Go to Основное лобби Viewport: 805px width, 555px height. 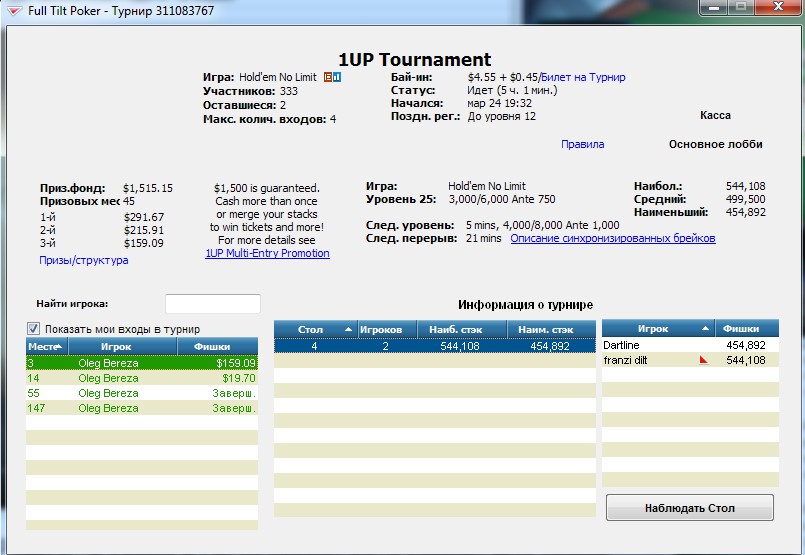(x=716, y=144)
